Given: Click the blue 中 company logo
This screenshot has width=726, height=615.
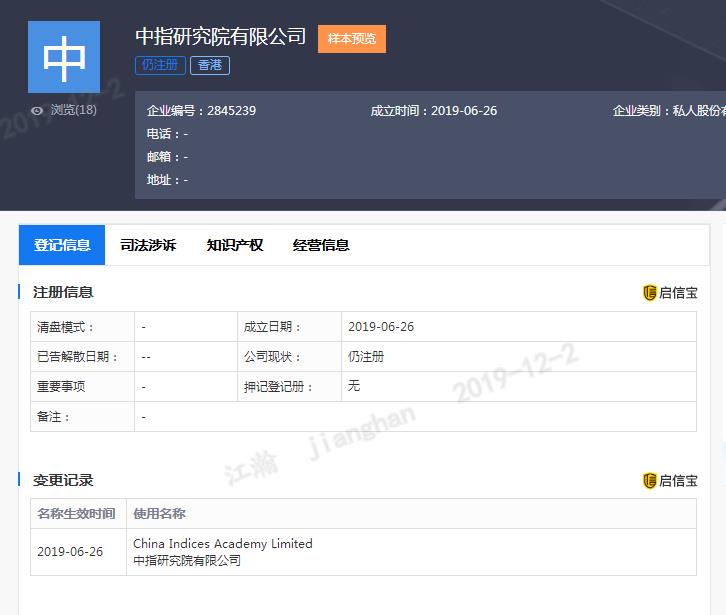Looking at the screenshot, I should click(64, 56).
